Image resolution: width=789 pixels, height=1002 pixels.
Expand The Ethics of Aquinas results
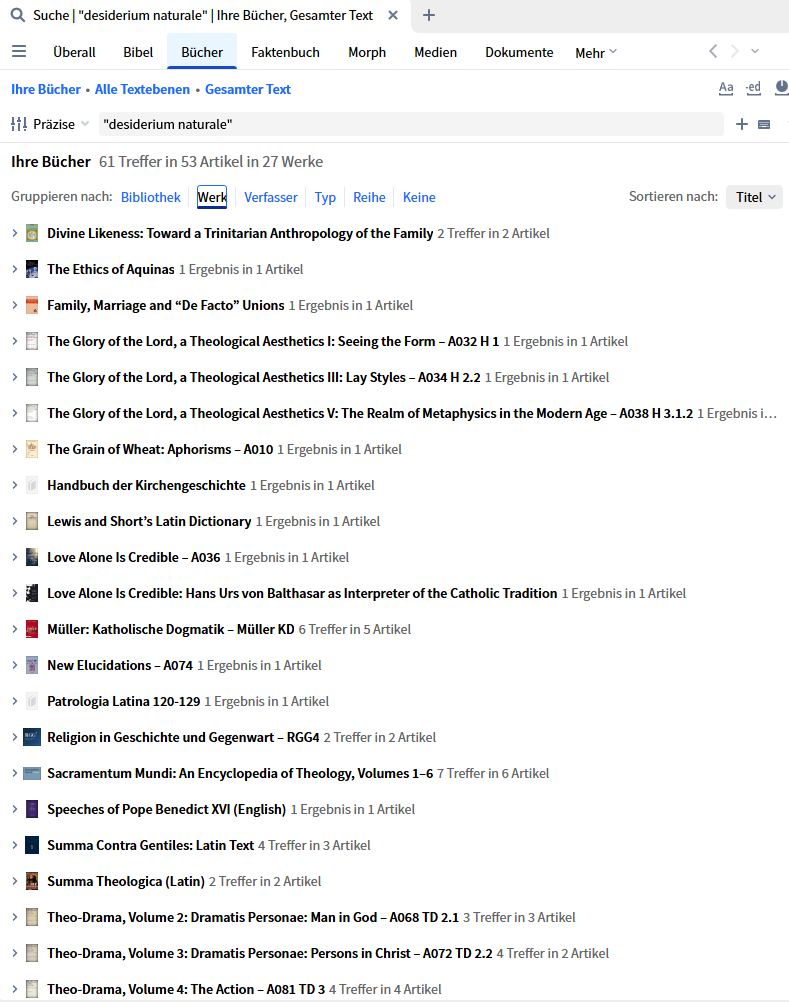coord(14,269)
